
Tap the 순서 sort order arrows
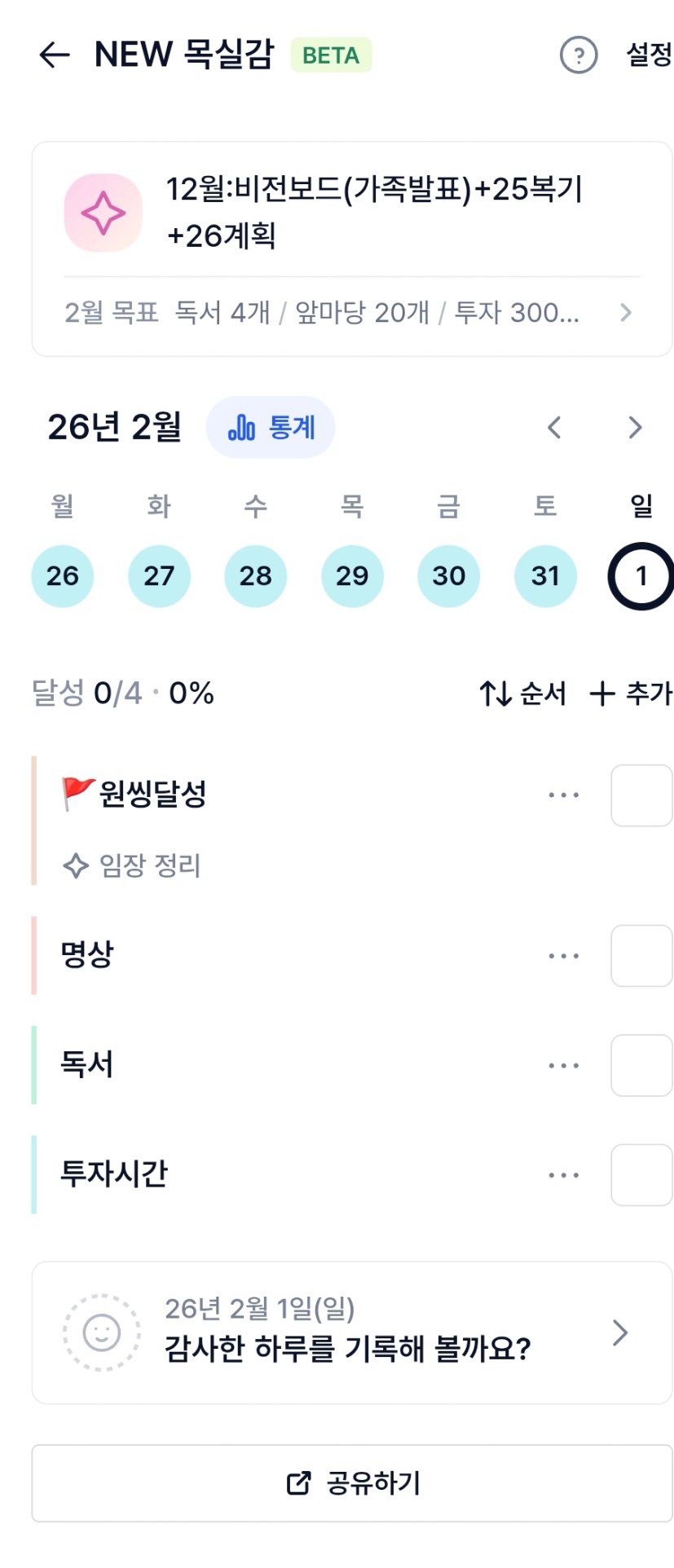pos(495,694)
